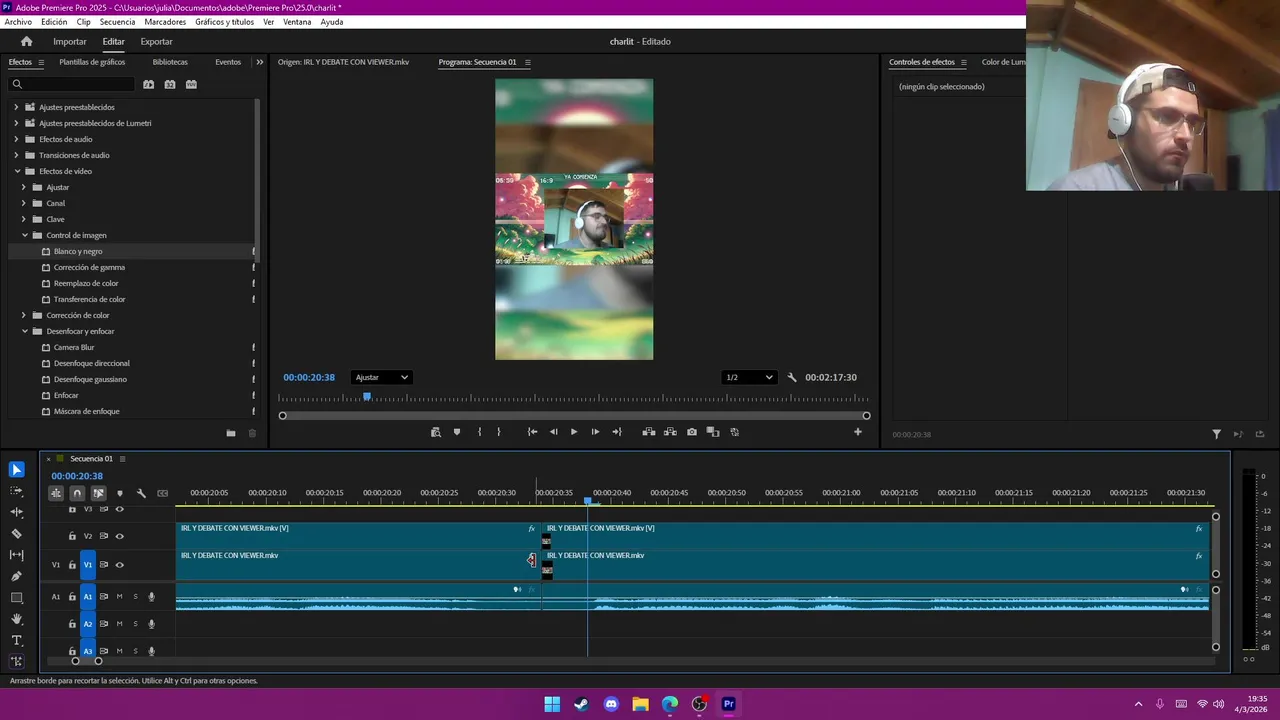This screenshot has height=720, width=1280.
Task: Click in the Effects search field
Action: point(72,84)
